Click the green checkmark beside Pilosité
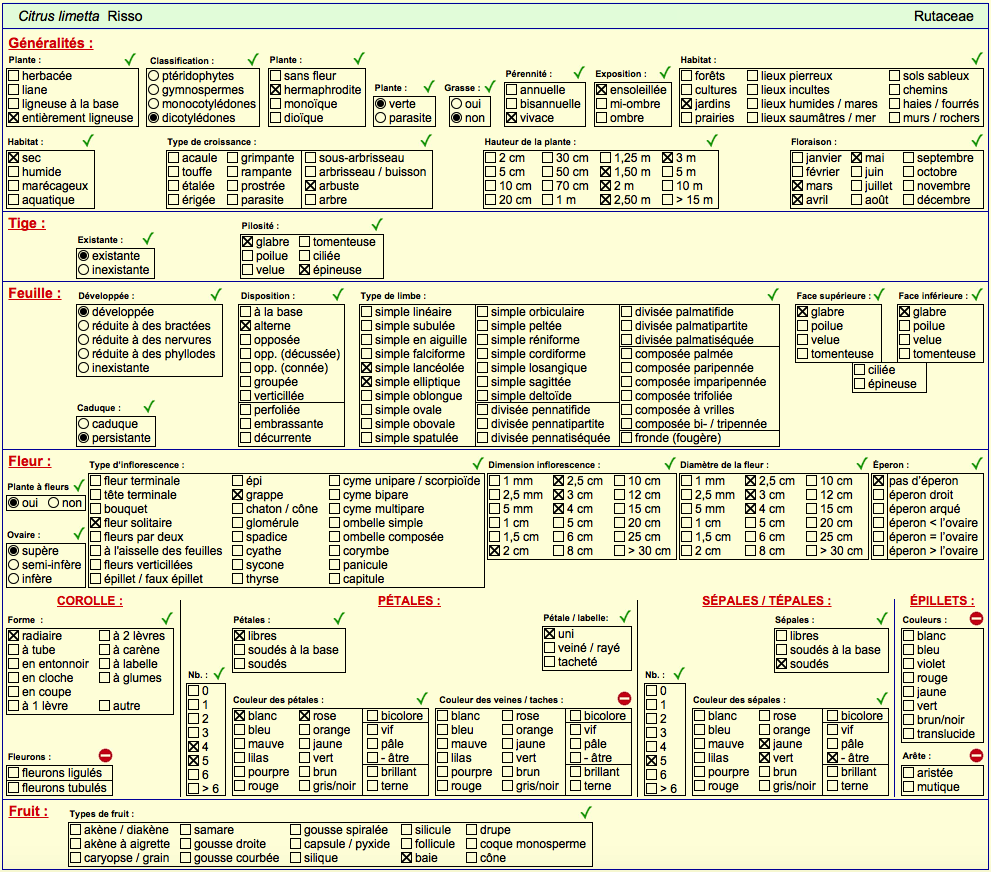991x872 pixels. coord(377,224)
